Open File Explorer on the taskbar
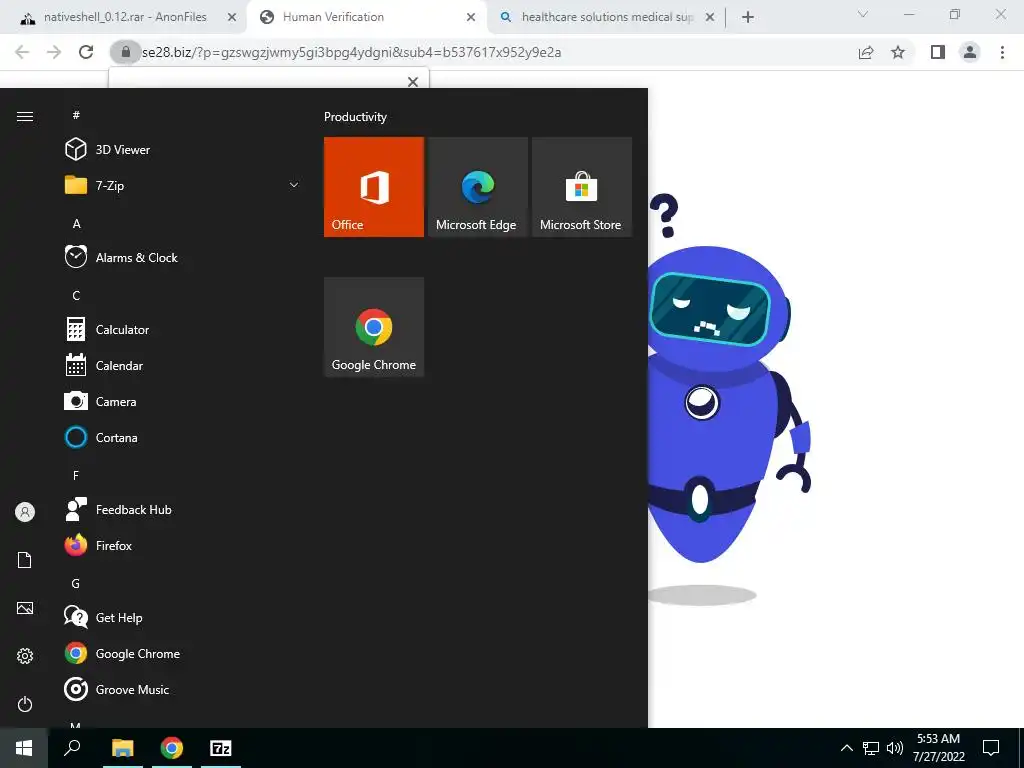 pyautogui.click(x=122, y=748)
